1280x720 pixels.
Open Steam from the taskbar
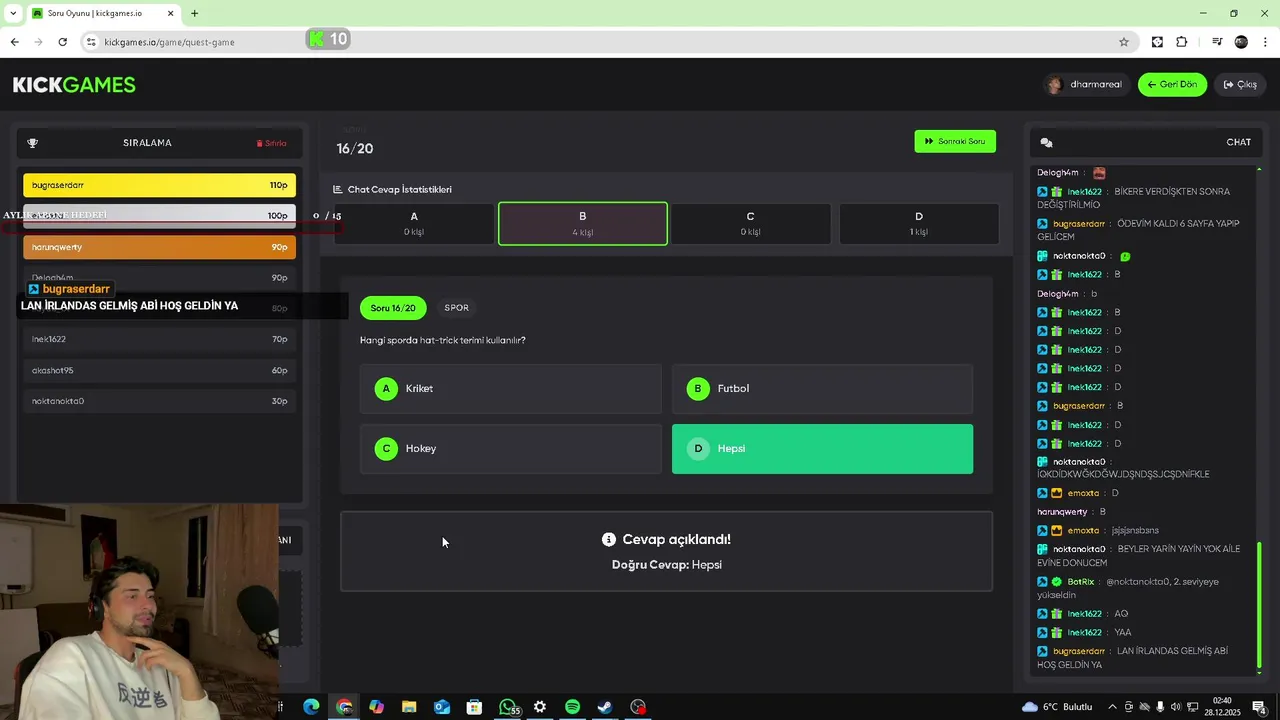pyautogui.click(x=605, y=707)
